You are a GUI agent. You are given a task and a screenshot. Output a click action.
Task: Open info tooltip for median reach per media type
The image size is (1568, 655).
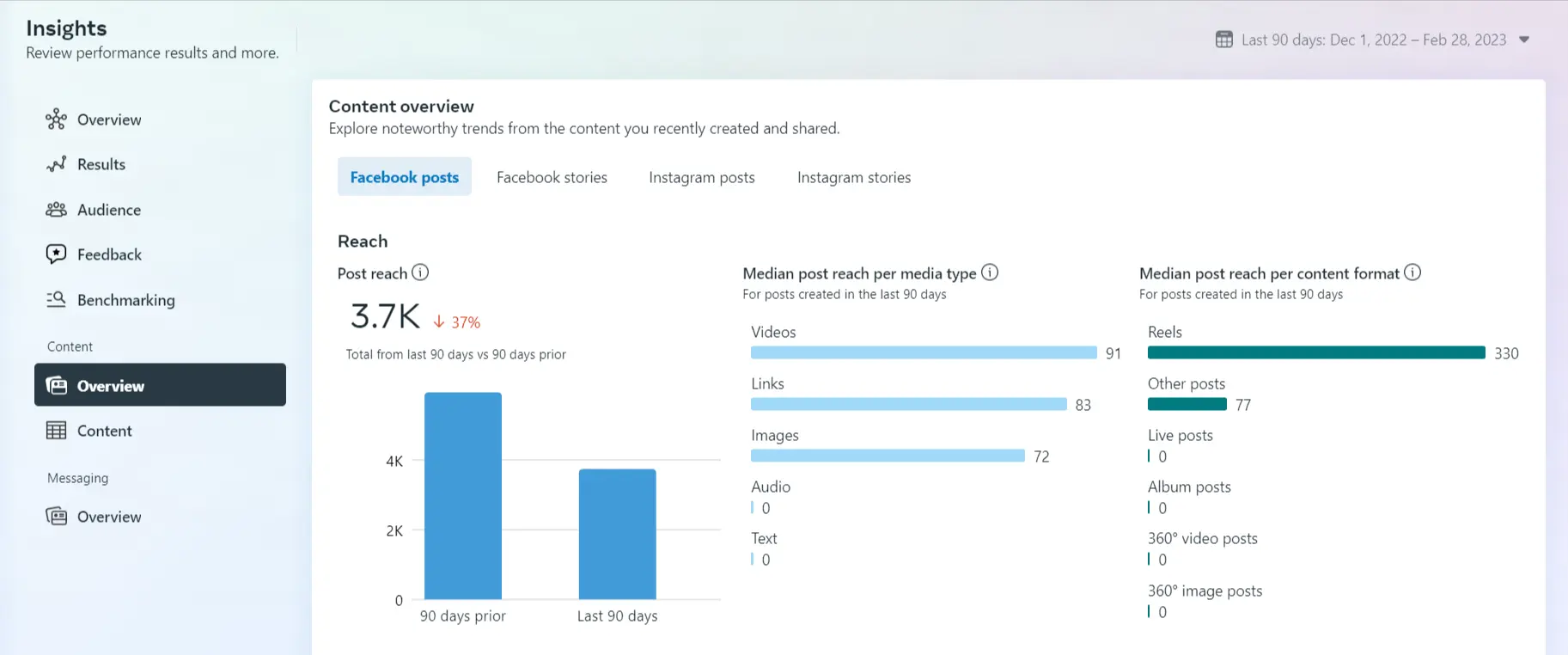[990, 272]
